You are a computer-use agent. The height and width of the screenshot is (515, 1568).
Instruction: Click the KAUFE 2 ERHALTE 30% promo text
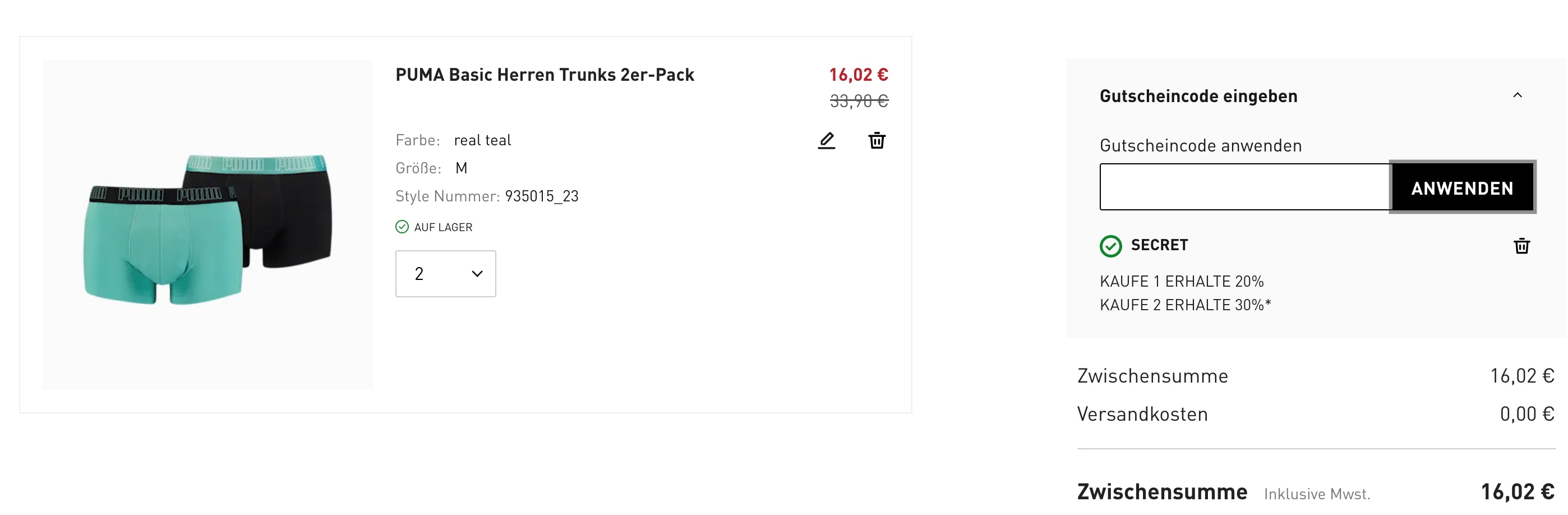coord(1184,305)
